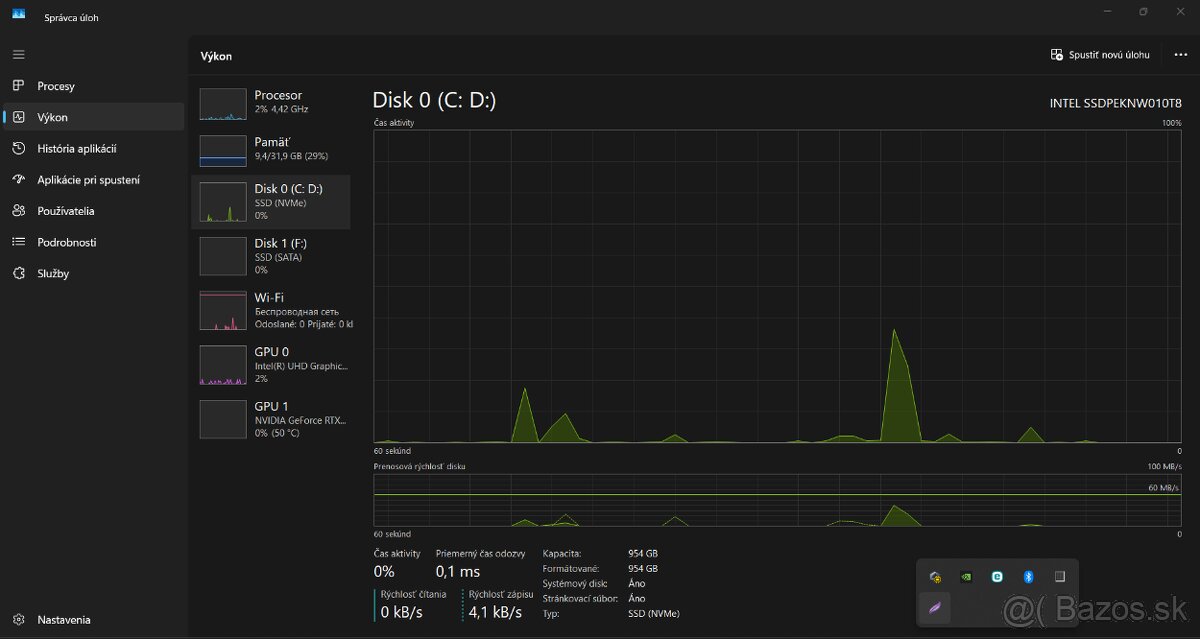Image resolution: width=1200 pixels, height=639 pixels.
Task: Open Aplikácie pri spustení gauge icon
Action: pyautogui.click(x=19, y=180)
